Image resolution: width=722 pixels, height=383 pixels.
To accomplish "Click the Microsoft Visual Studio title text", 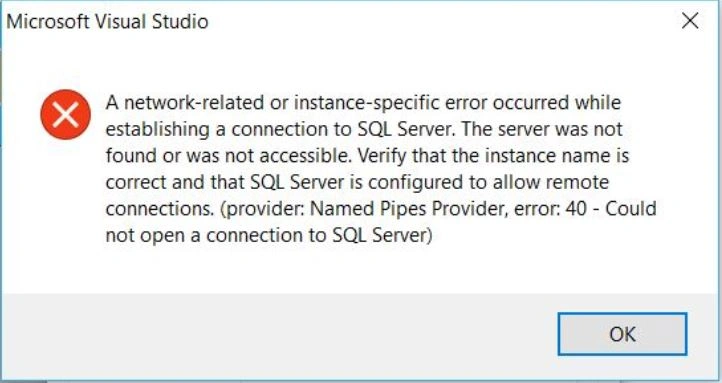I will [x=107, y=22].
